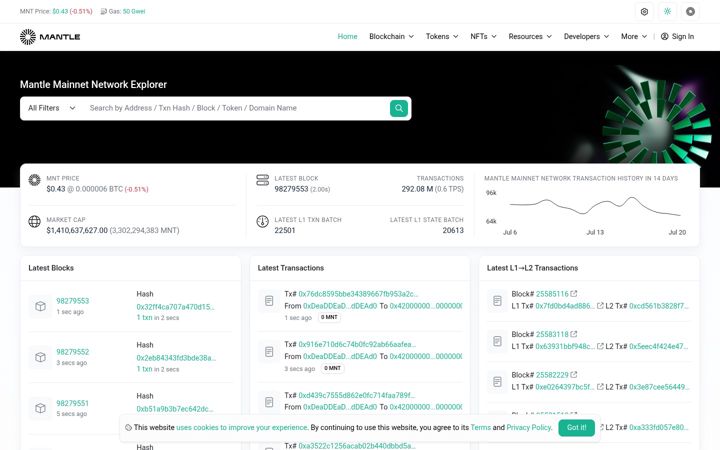
Task: Open L2 Tx 0x3e87cee56449 link
Action: [659, 387]
